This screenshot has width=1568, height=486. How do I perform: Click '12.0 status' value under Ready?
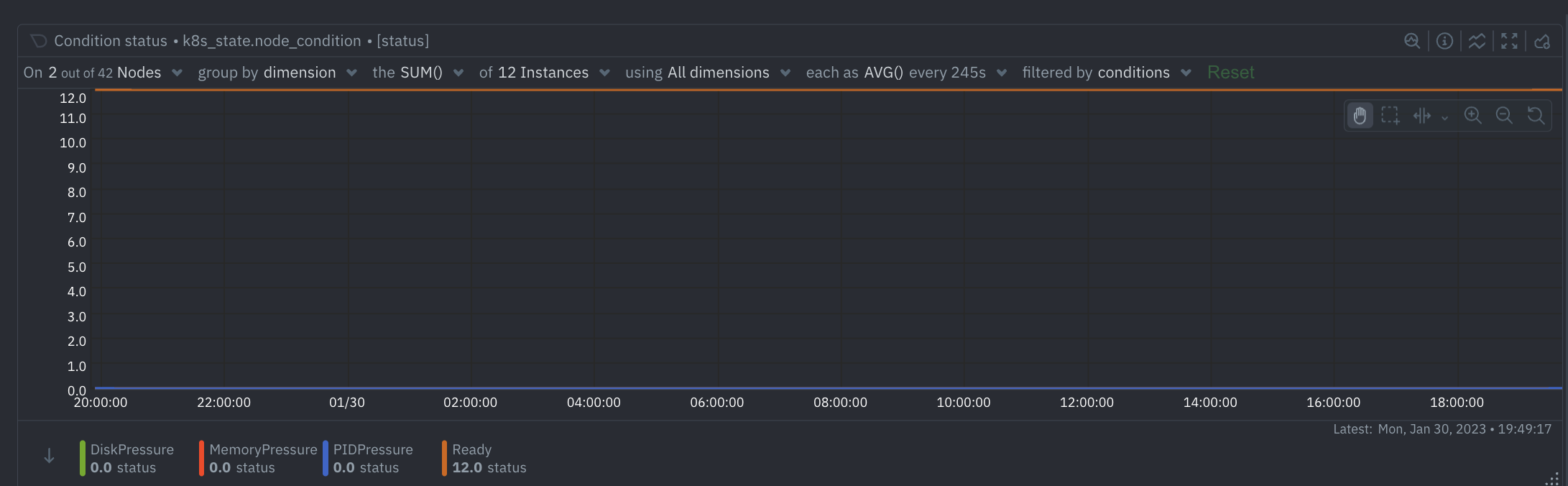point(489,468)
